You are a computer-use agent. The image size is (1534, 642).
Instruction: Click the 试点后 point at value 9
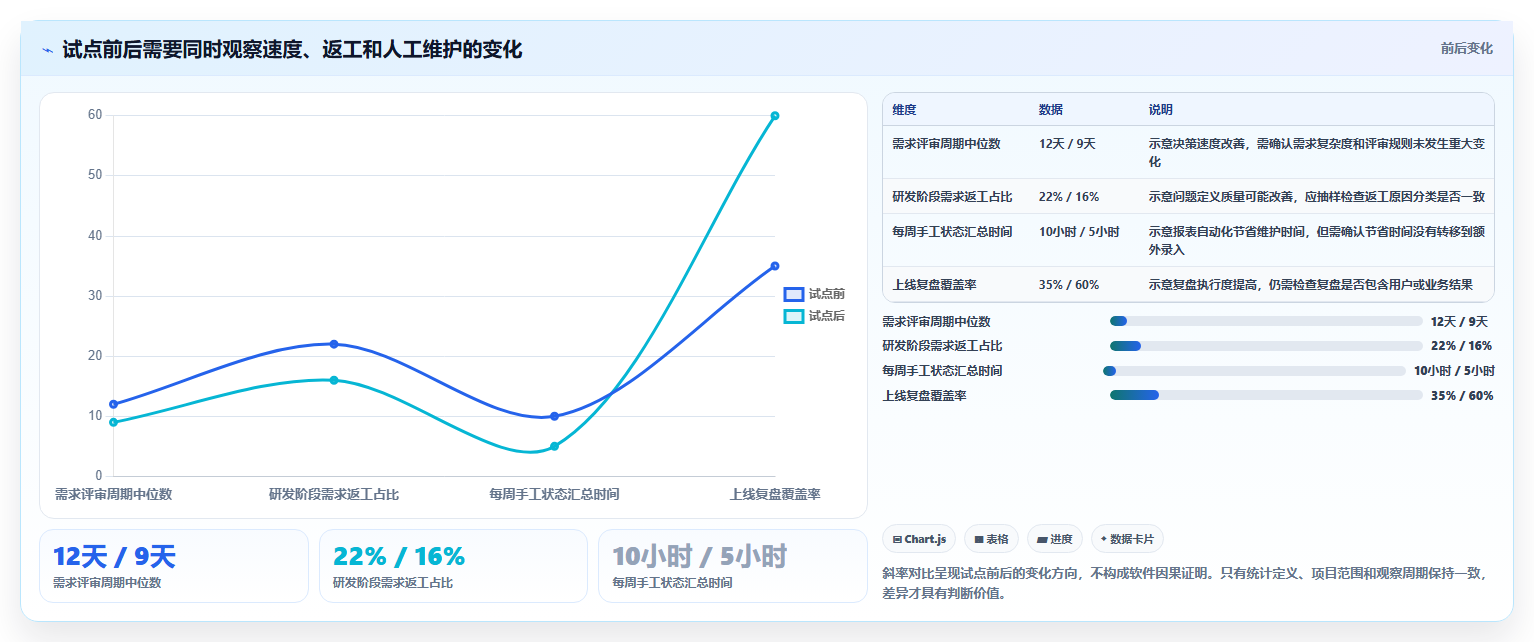pyautogui.click(x=113, y=422)
